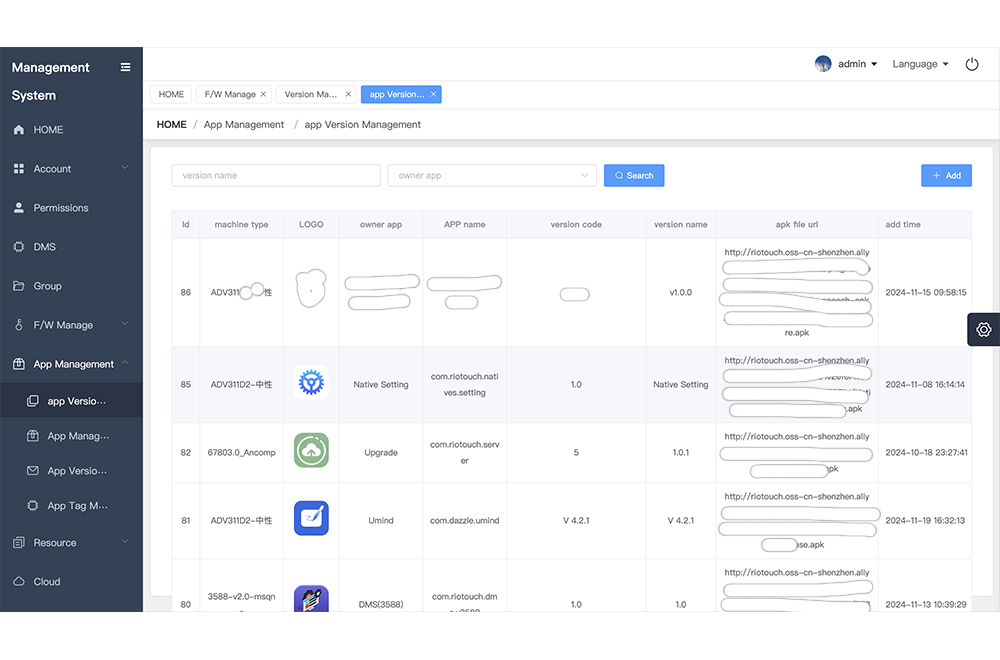Open the floating settings gear panel
The image size is (1000, 660).
click(983, 329)
